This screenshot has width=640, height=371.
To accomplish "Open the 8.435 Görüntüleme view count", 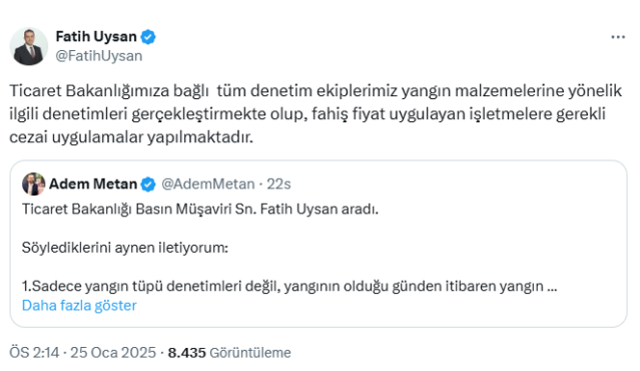I will pos(229,353).
